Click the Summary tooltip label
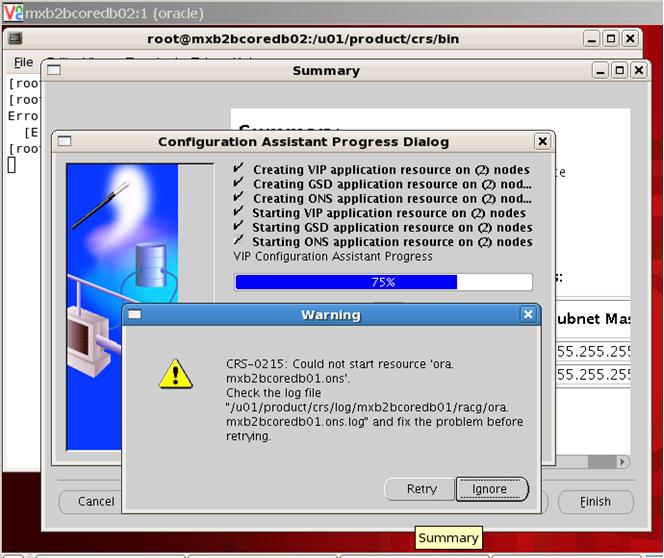 [x=448, y=538]
